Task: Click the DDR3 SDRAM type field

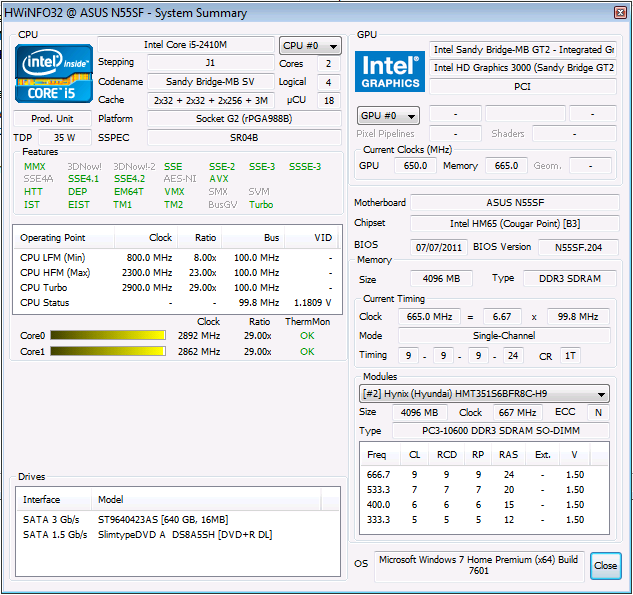Action: (570, 278)
